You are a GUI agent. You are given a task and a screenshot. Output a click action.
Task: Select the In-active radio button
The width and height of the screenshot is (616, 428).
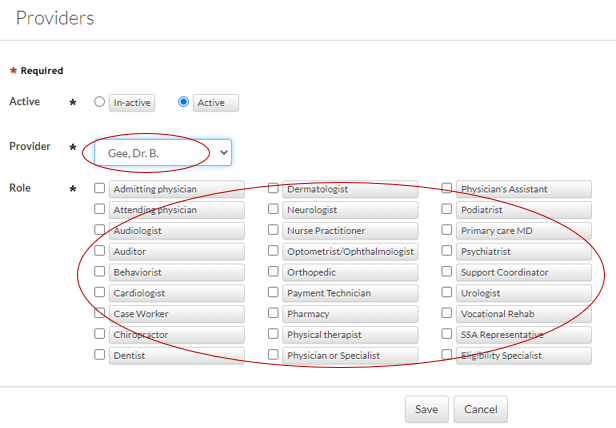pos(99,102)
